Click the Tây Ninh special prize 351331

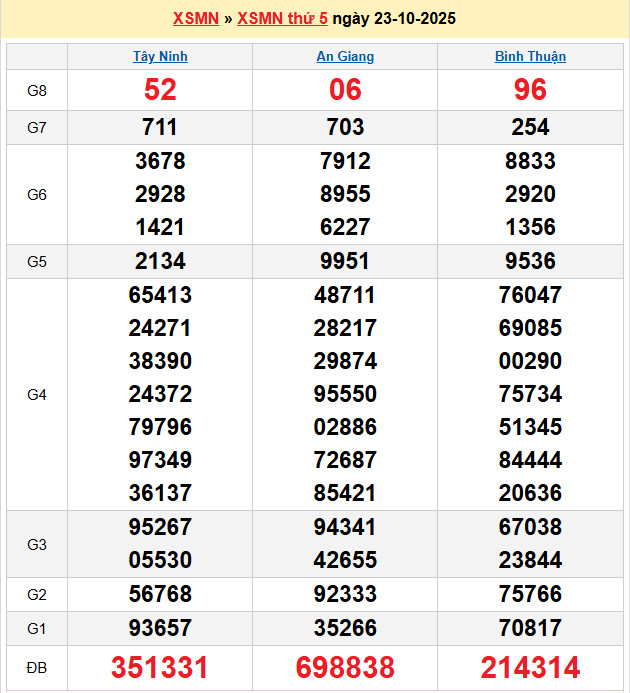(160, 667)
